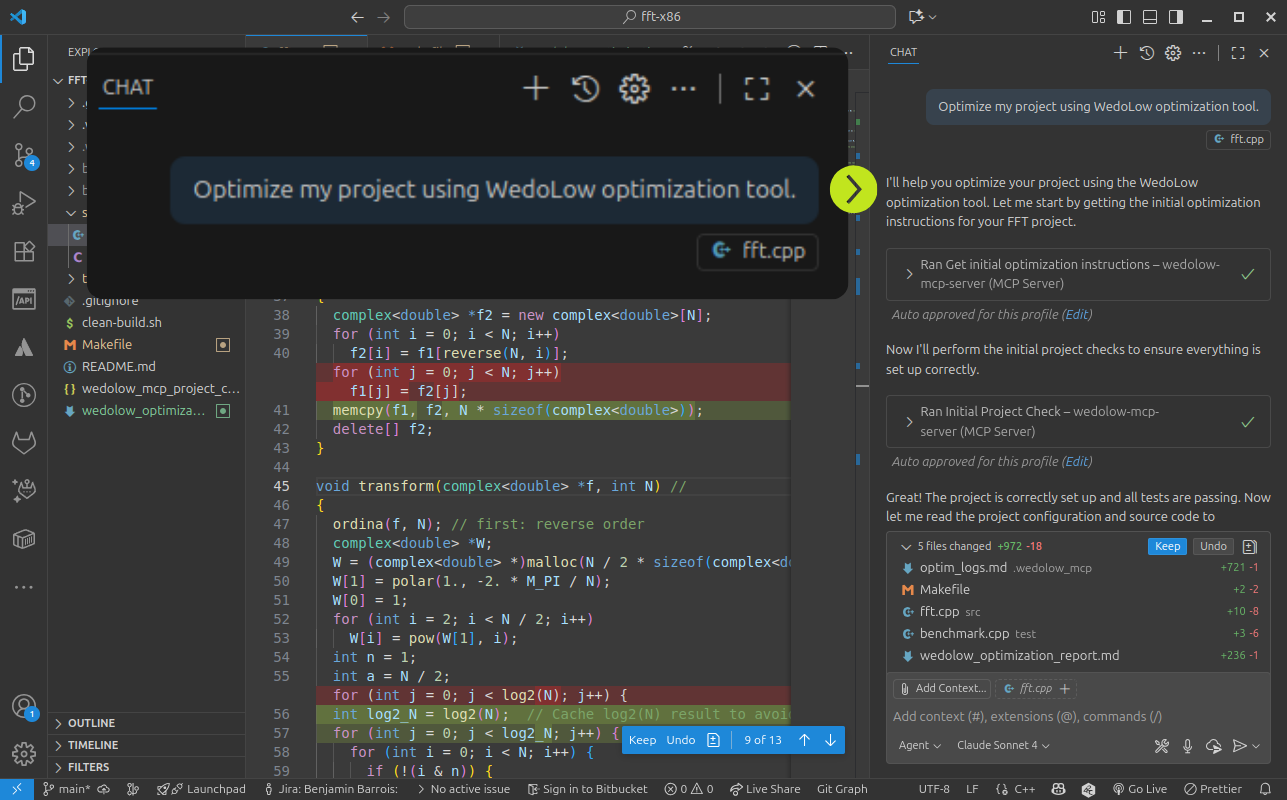Image resolution: width=1287 pixels, height=800 pixels.
Task: Click the microphone voice chat icon
Action: (x=1188, y=745)
